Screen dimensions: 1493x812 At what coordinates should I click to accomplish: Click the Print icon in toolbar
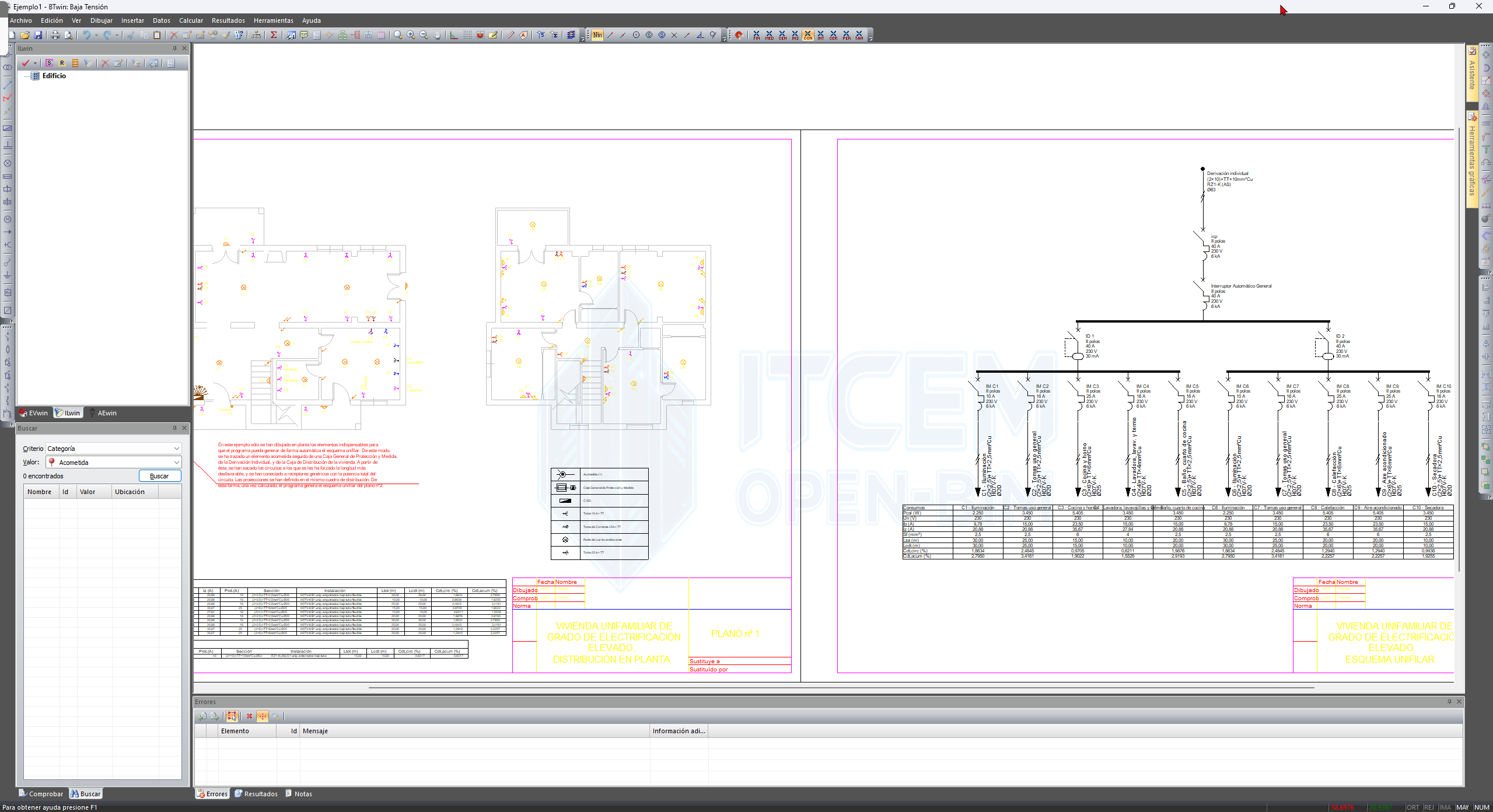[x=55, y=35]
